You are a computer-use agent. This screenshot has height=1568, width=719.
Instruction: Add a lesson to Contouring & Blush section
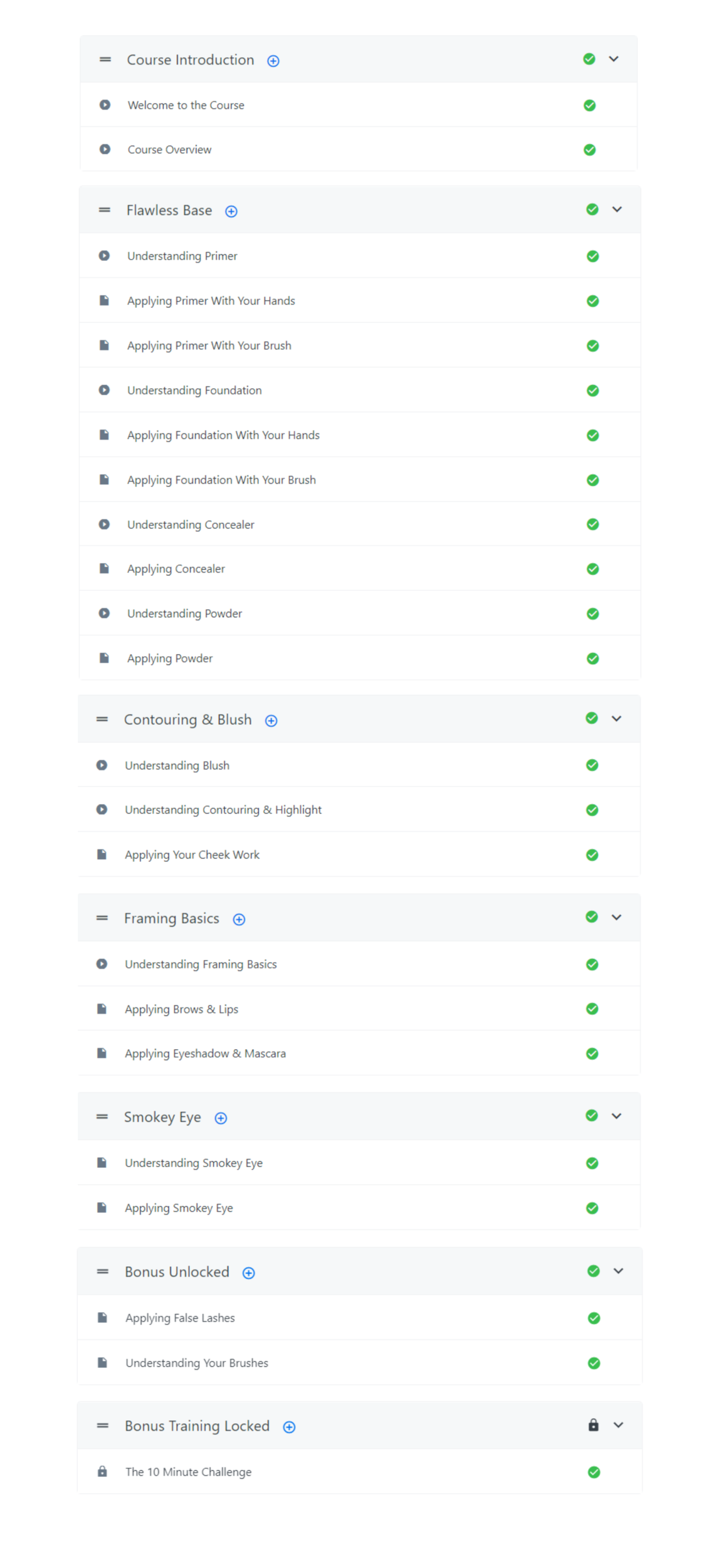click(x=271, y=721)
